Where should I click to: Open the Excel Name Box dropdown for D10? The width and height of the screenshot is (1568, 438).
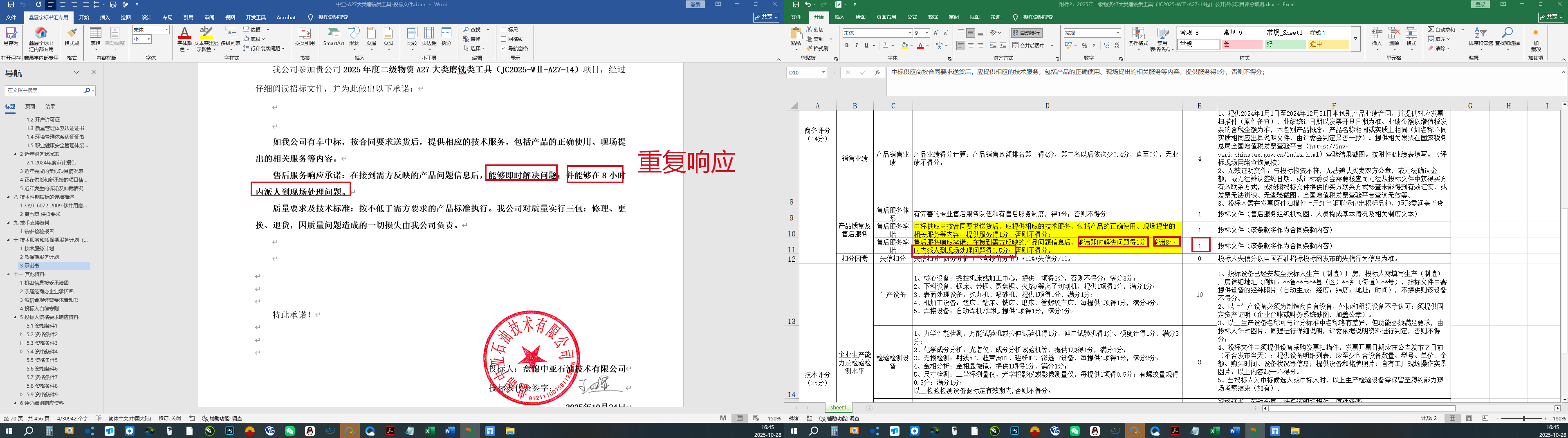click(x=823, y=72)
